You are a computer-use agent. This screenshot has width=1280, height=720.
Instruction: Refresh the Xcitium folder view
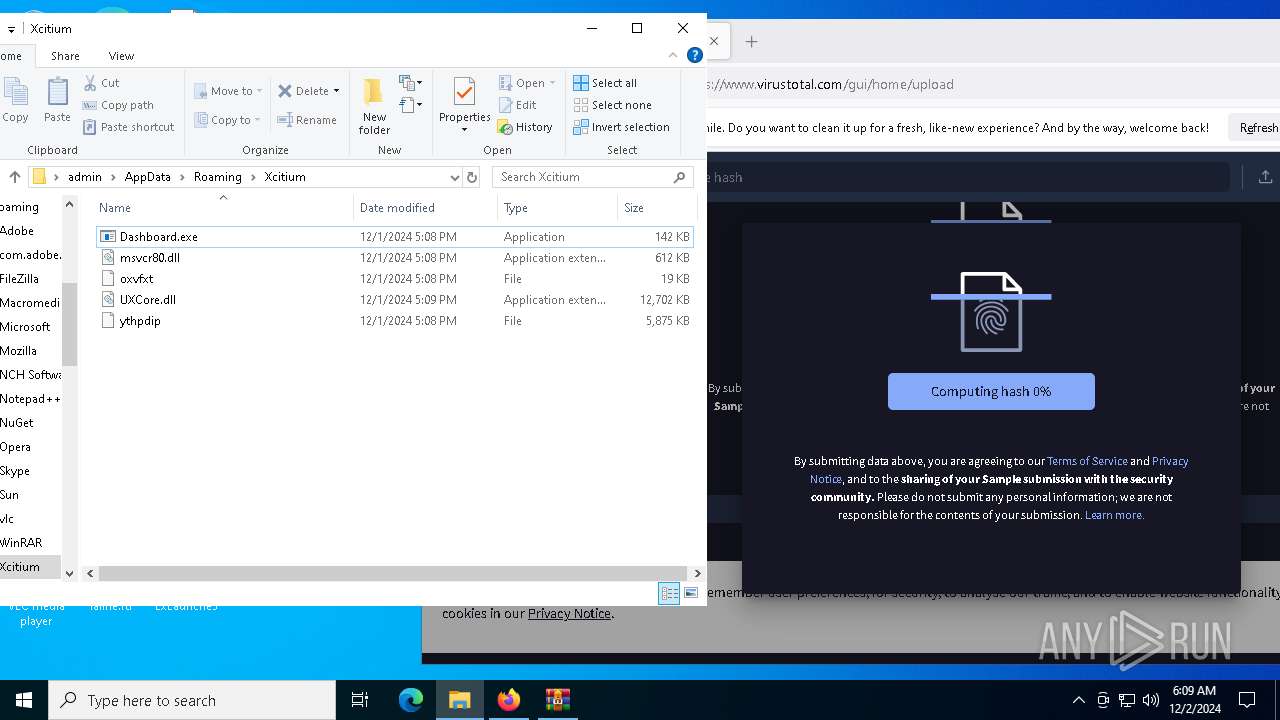tap(472, 177)
